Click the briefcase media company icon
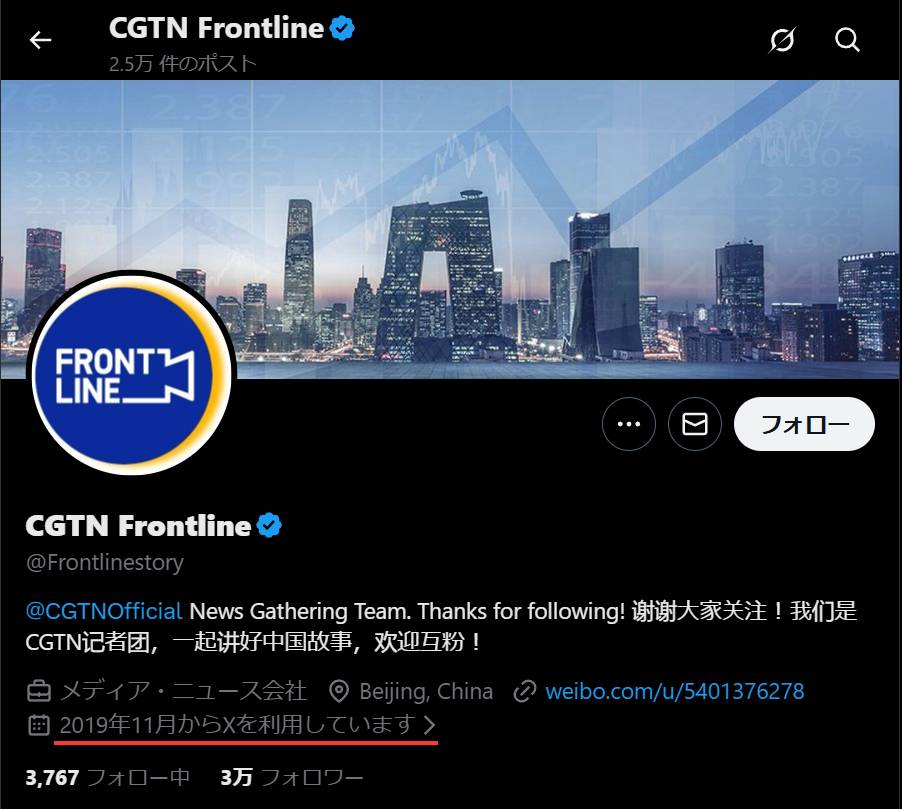902x809 pixels. [x=39, y=691]
